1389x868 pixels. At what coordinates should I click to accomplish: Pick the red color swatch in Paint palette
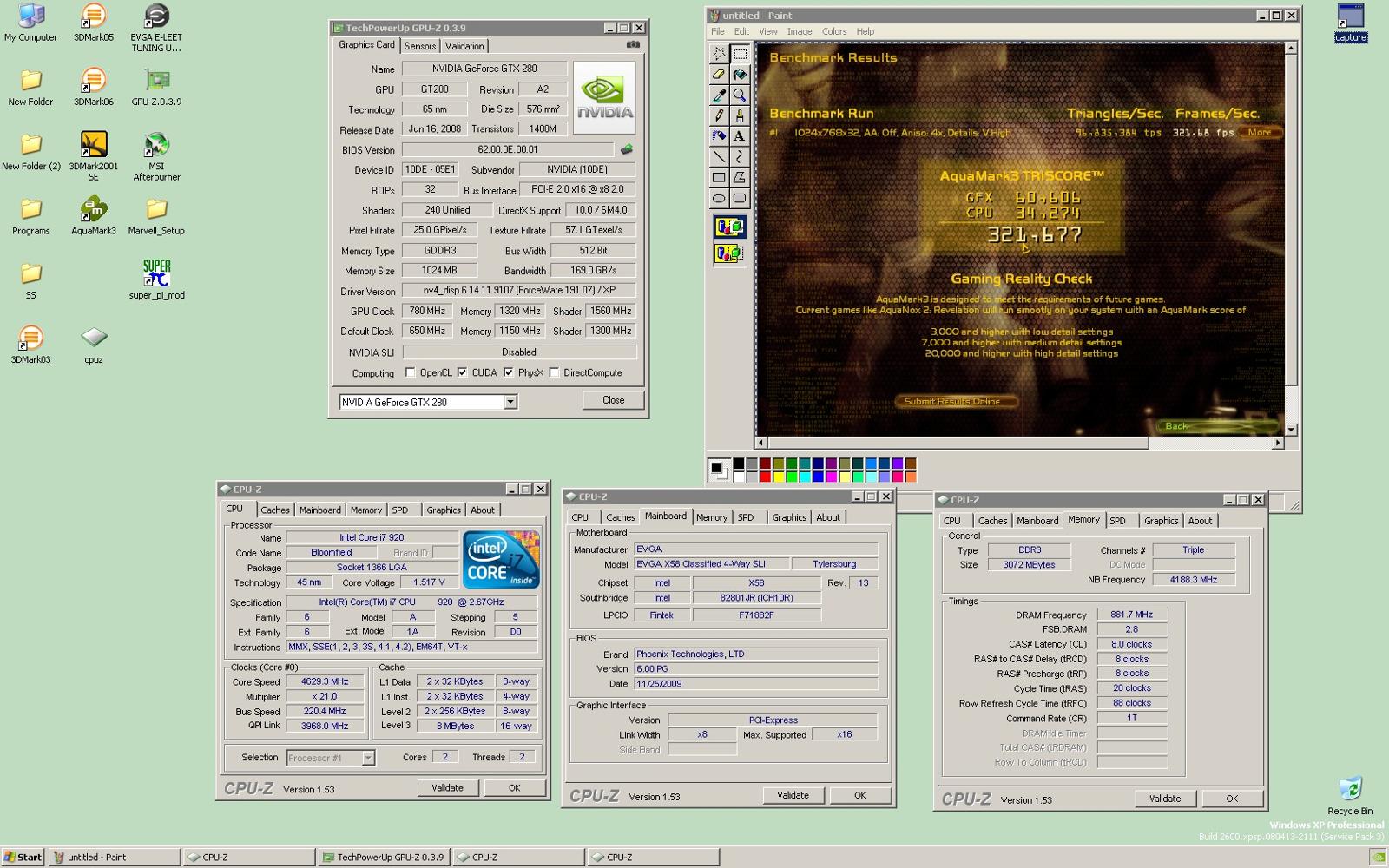point(765,477)
